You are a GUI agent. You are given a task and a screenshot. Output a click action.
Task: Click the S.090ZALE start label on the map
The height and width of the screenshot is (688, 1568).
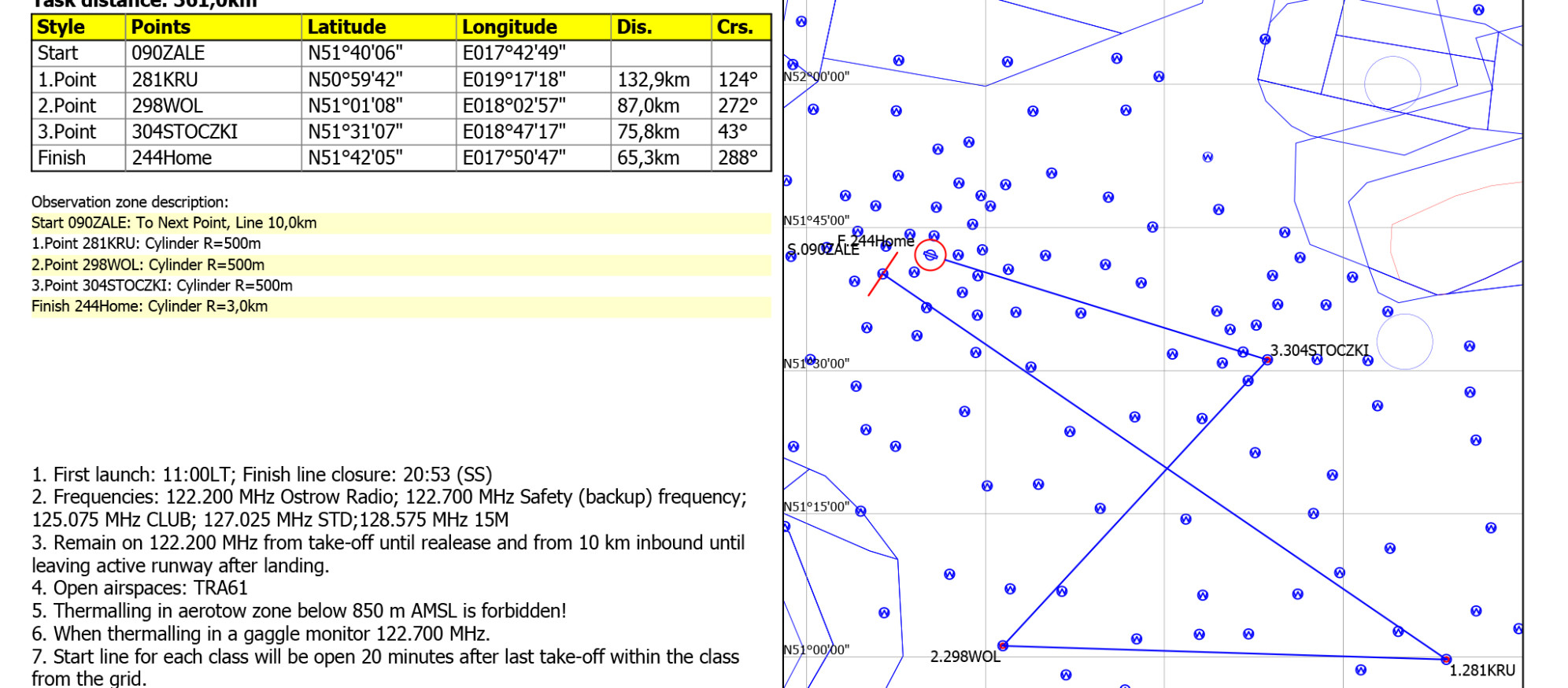(x=823, y=250)
